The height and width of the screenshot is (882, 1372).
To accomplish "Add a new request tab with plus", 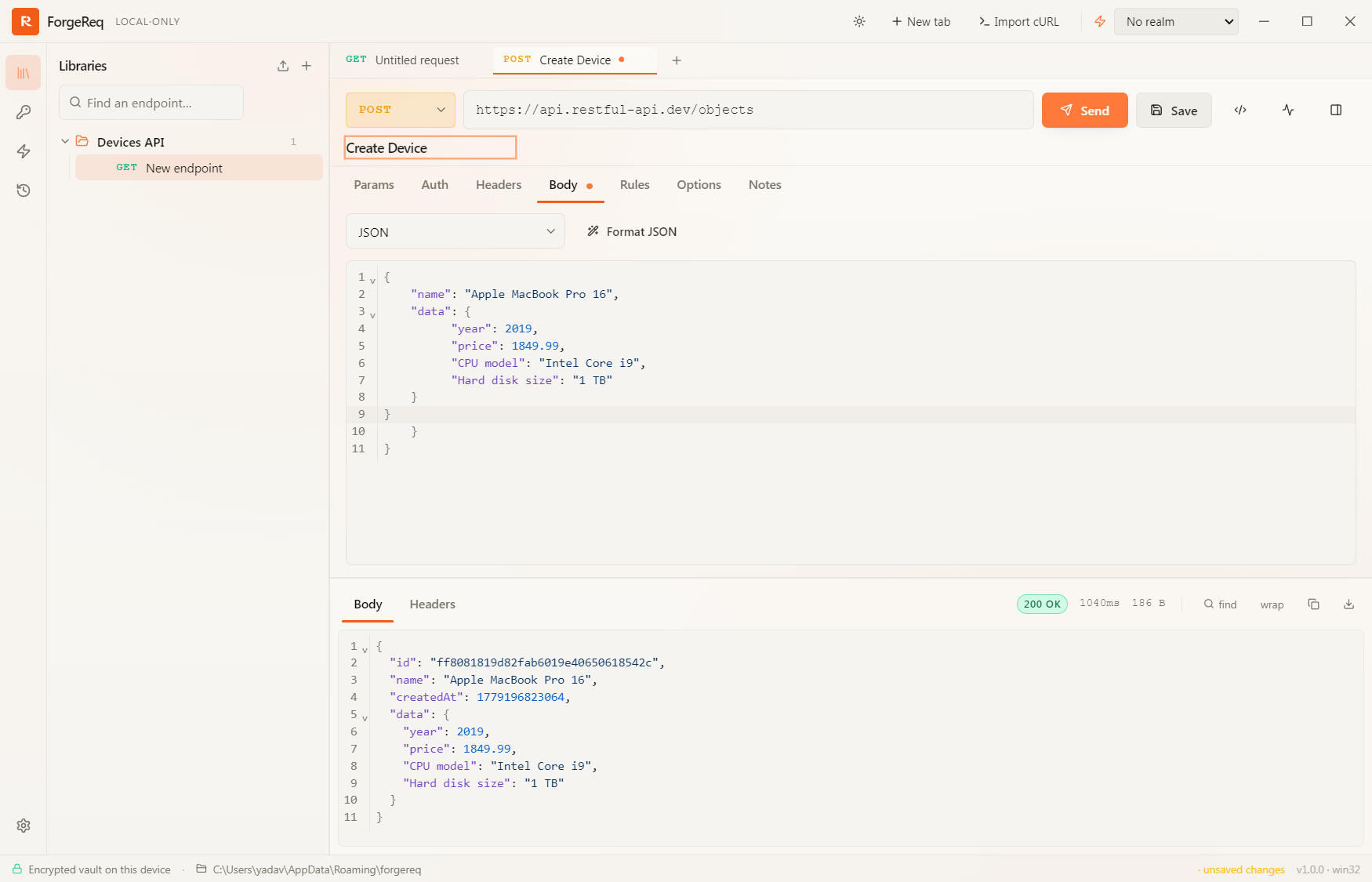I will 677,60.
